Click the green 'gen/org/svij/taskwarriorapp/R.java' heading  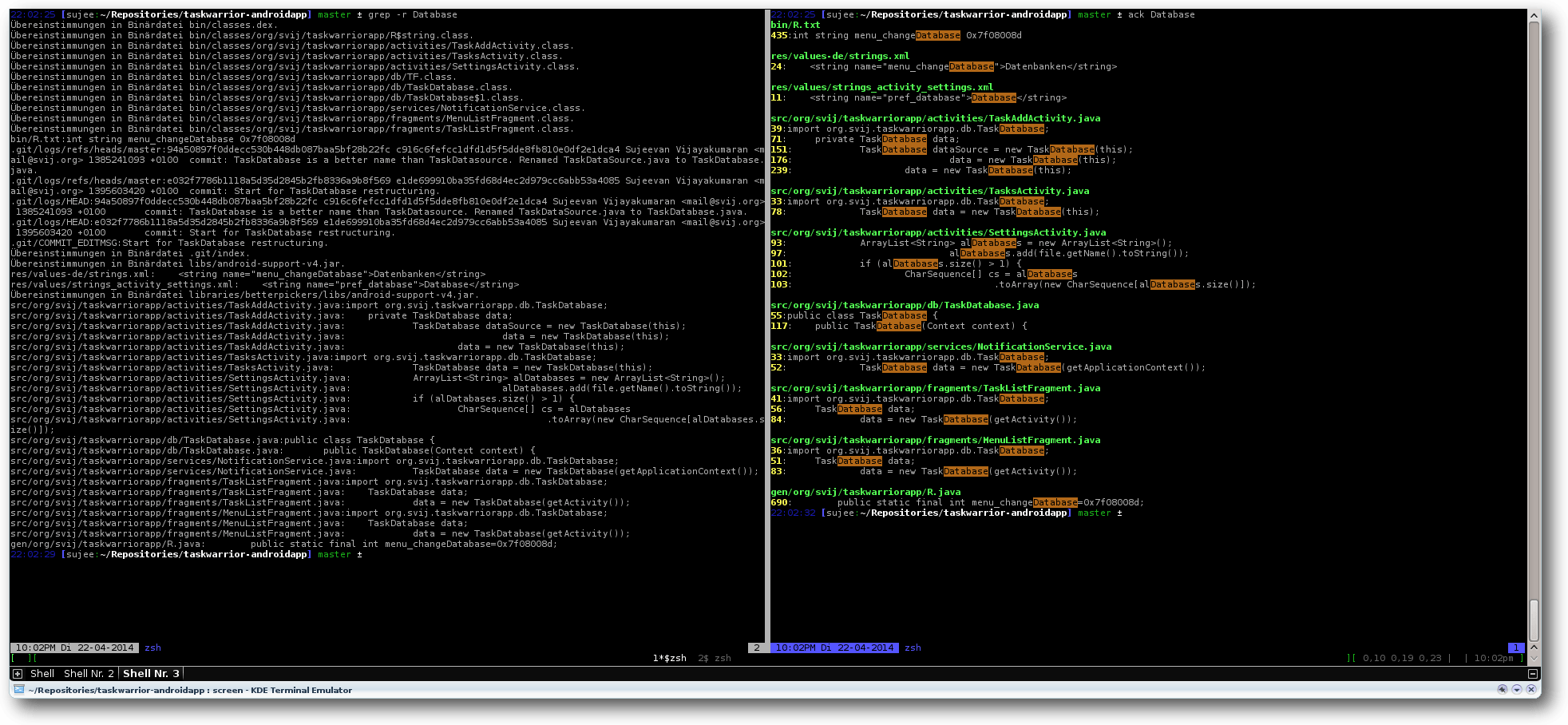pyautogui.click(x=865, y=492)
